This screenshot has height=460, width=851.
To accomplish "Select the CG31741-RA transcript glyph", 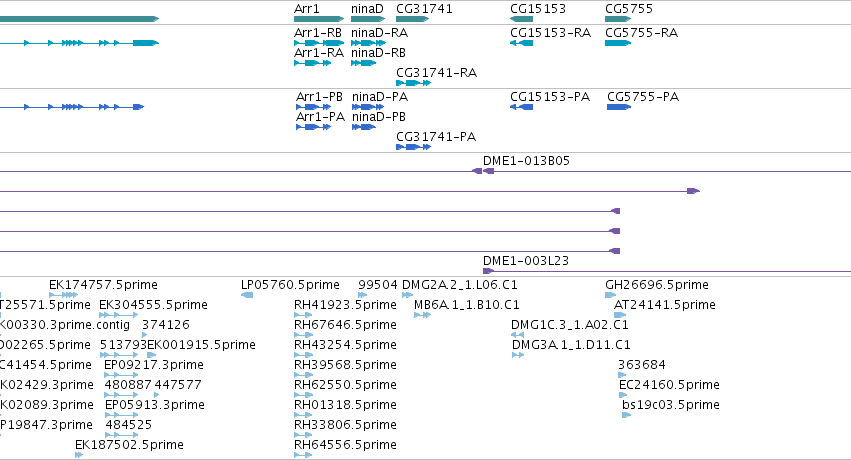I will [x=414, y=83].
